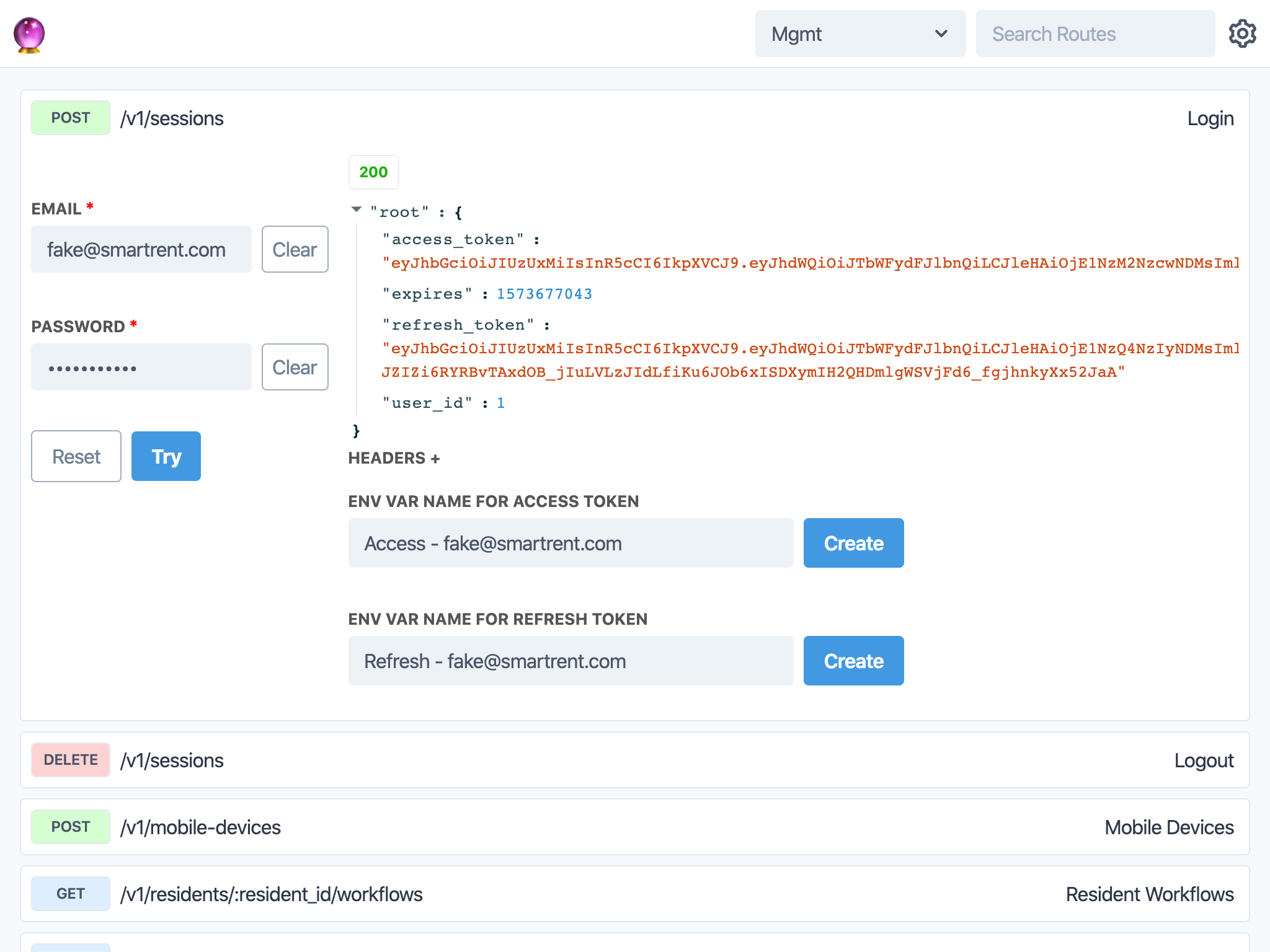
Task: Edit the access token env var name
Action: (571, 543)
